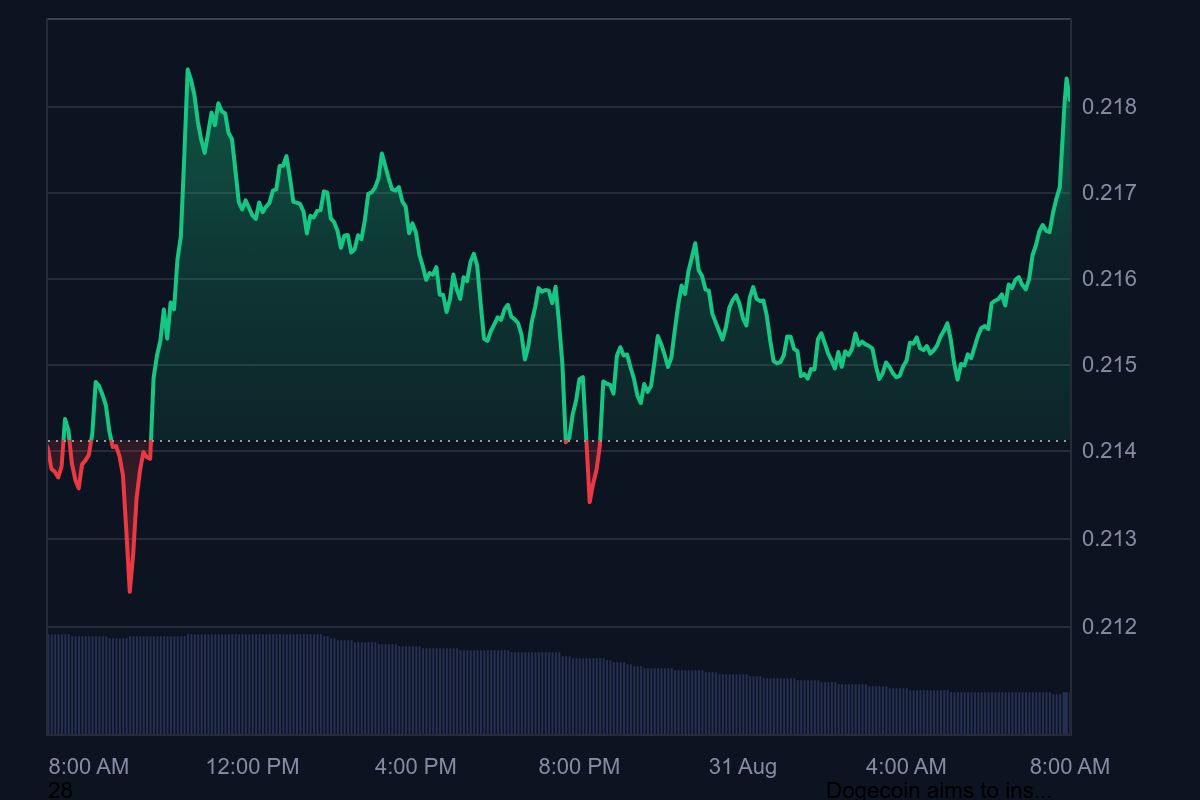
Task: Click the 0.216 price axis label
Action: point(1110,278)
